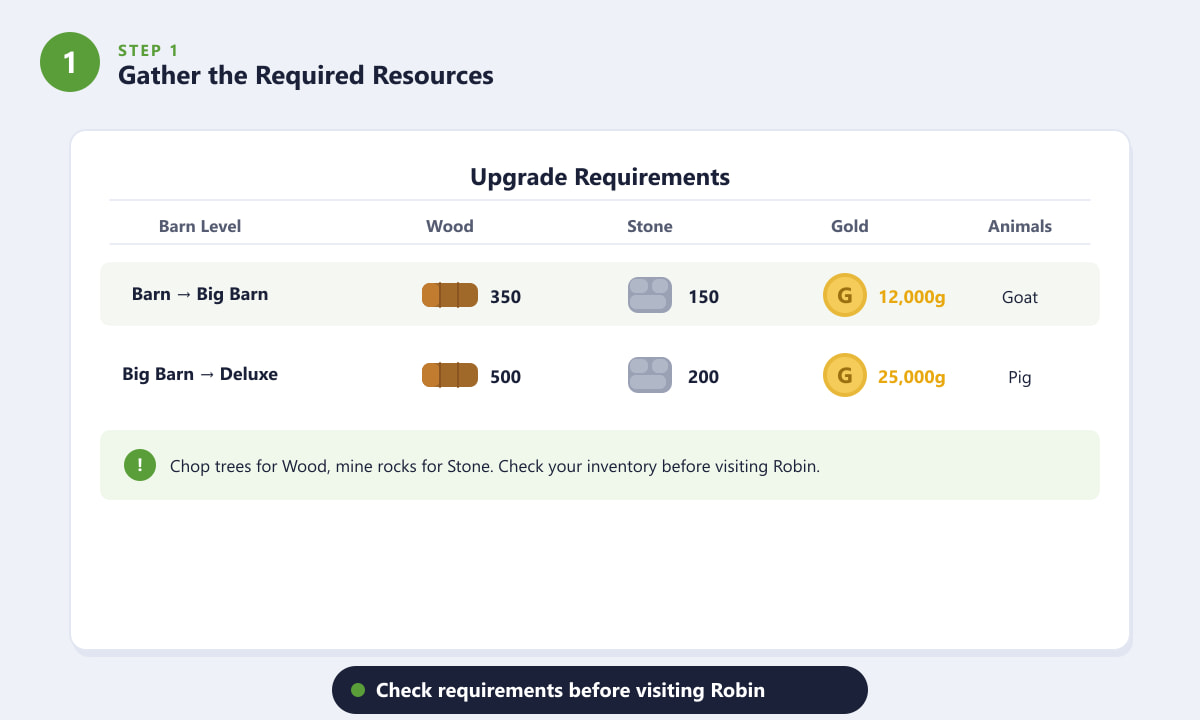Image resolution: width=1200 pixels, height=720 pixels.
Task: Click the Barn Level column header
Action: click(x=200, y=226)
